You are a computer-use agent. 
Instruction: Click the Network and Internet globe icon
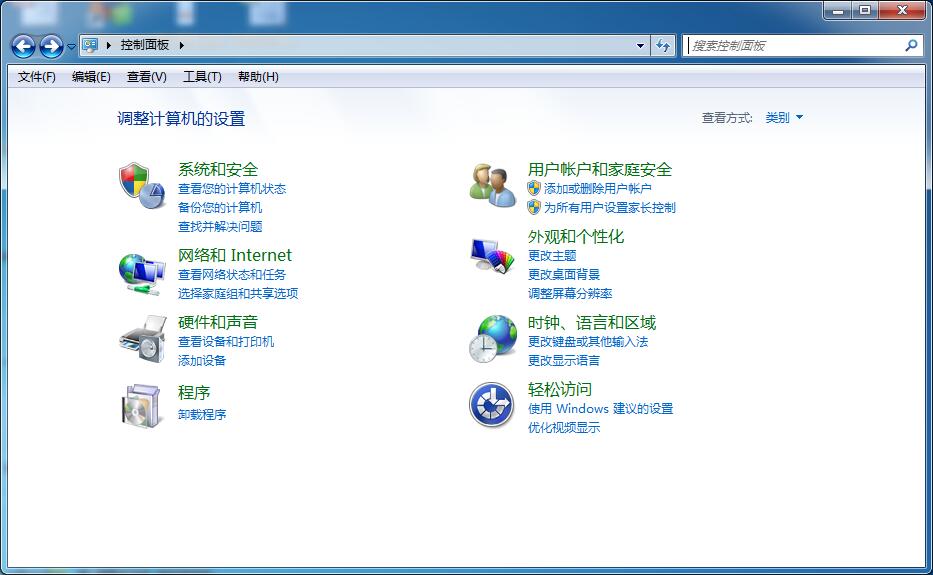pos(142,272)
